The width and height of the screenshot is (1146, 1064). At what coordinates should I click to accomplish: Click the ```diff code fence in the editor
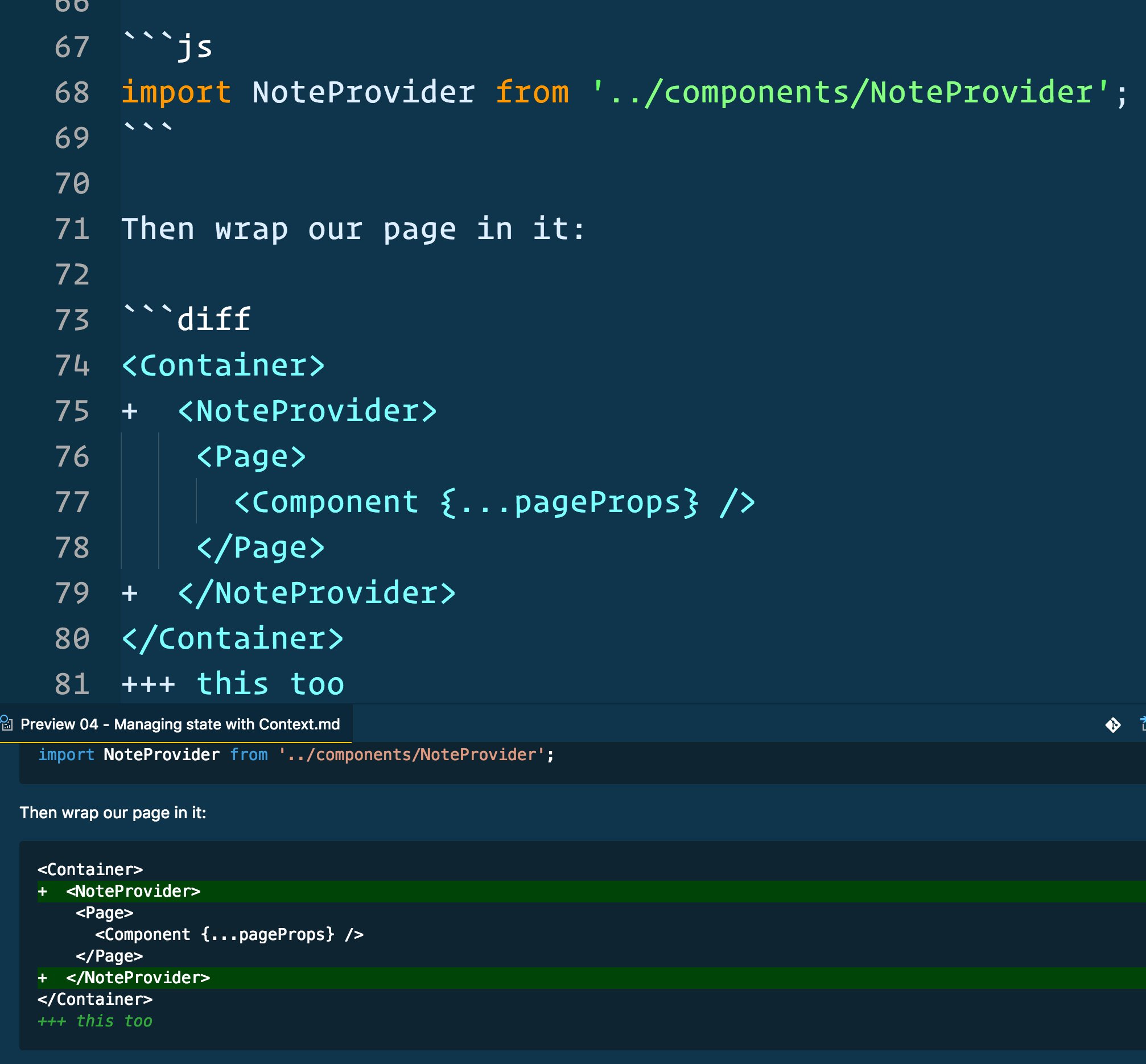187,319
